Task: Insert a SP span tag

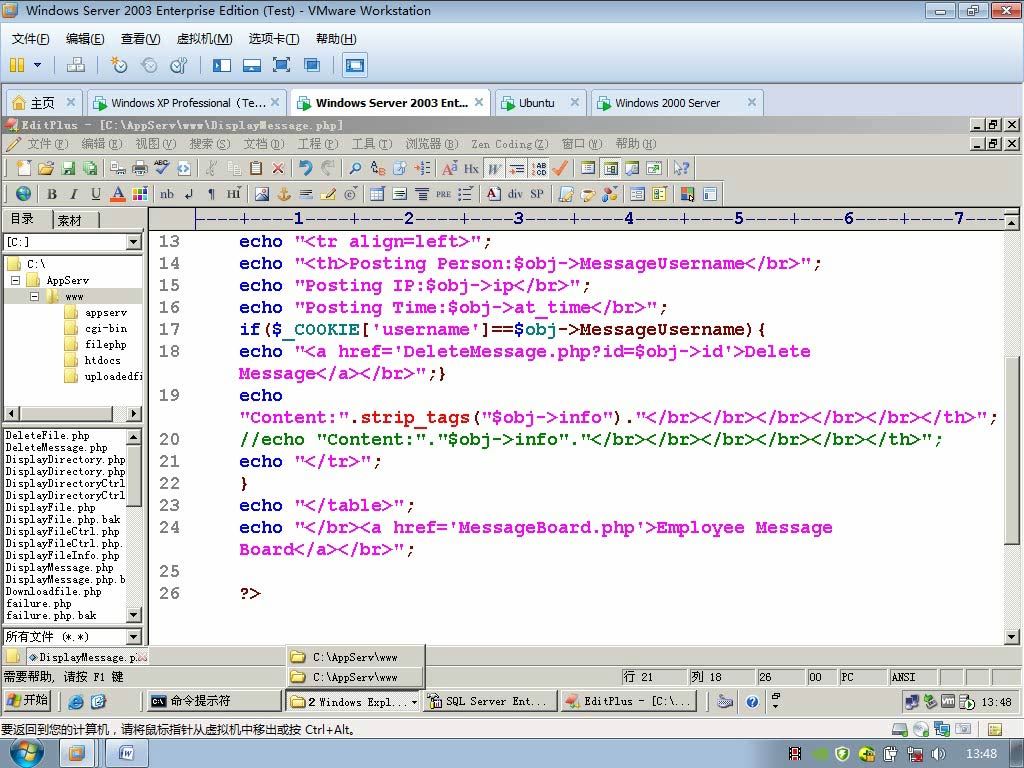Action: [x=537, y=194]
